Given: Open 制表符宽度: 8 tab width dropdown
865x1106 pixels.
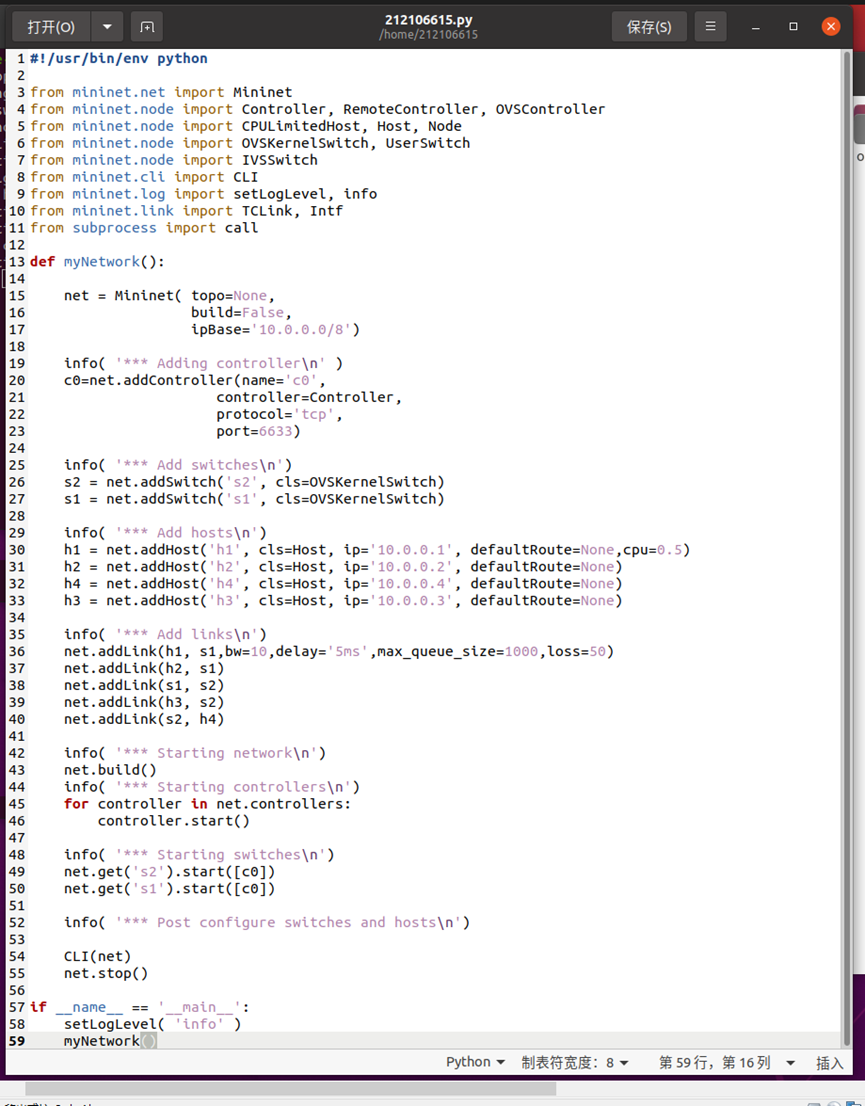Looking at the screenshot, I should [x=574, y=1062].
